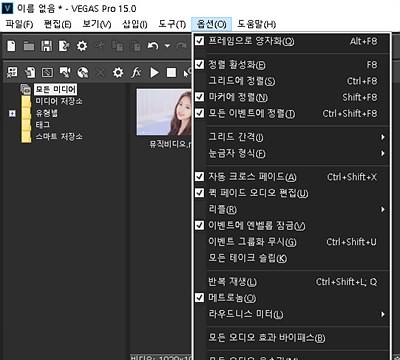Remove unused media icon in Project Media toolbar
The height and width of the screenshot is (360, 400).
[x=12, y=72]
